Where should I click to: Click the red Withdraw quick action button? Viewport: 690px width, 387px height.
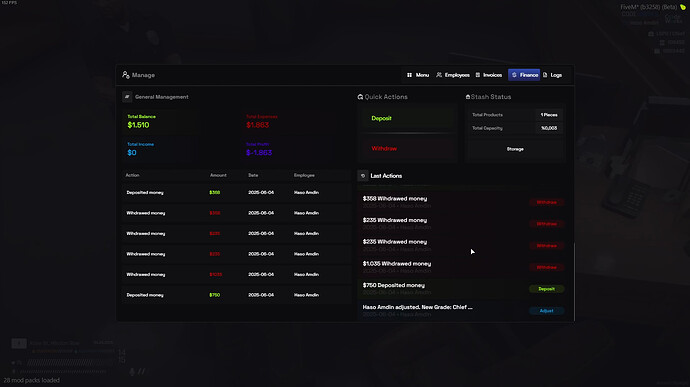407,148
